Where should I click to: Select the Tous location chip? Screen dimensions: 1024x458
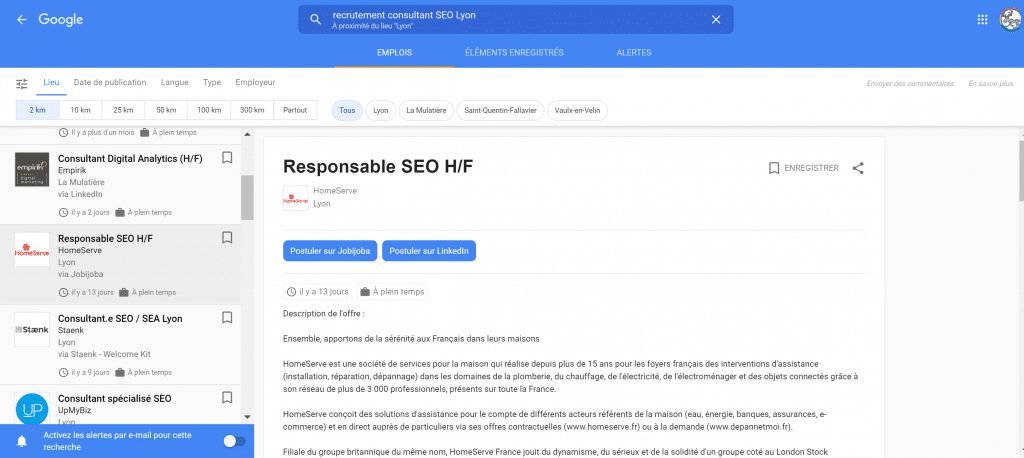coord(347,110)
